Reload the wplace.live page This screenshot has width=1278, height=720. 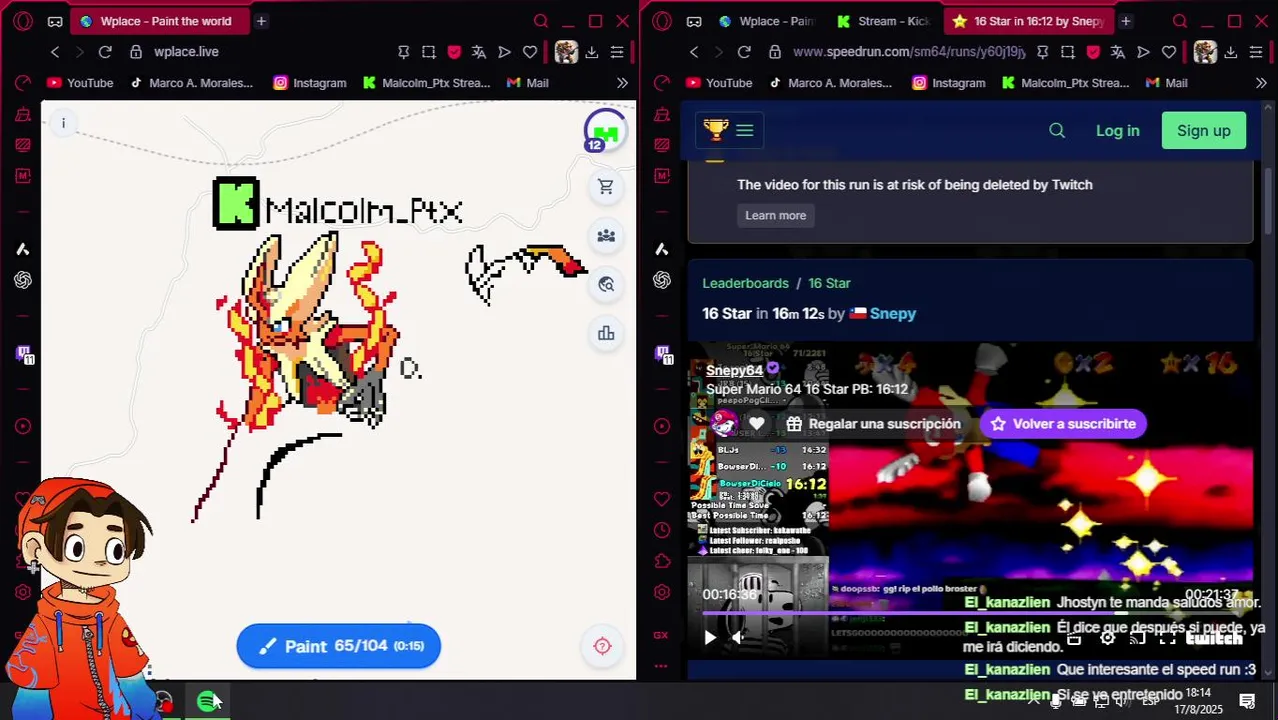[105, 52]
